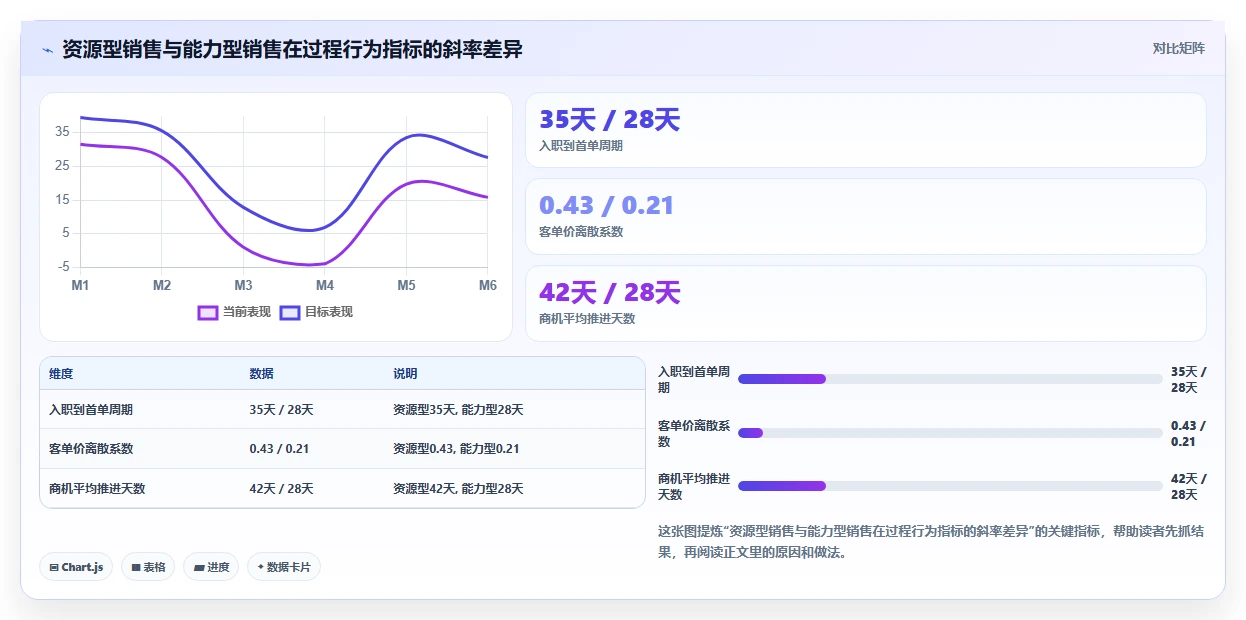Click the M3 axis label on chart
Screen dimensions: 1246x620
243,286
